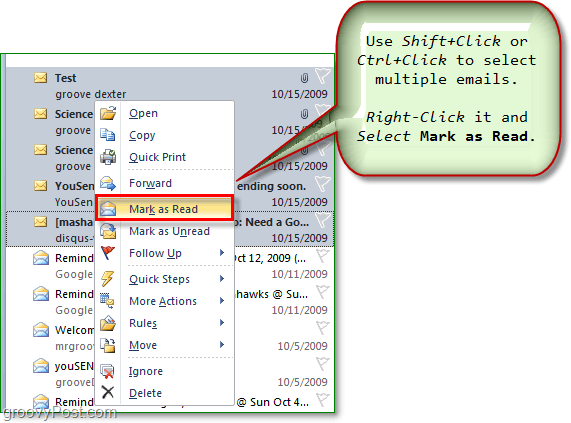
Task: Select Quick Print menu entry
Action: [165, 157]
